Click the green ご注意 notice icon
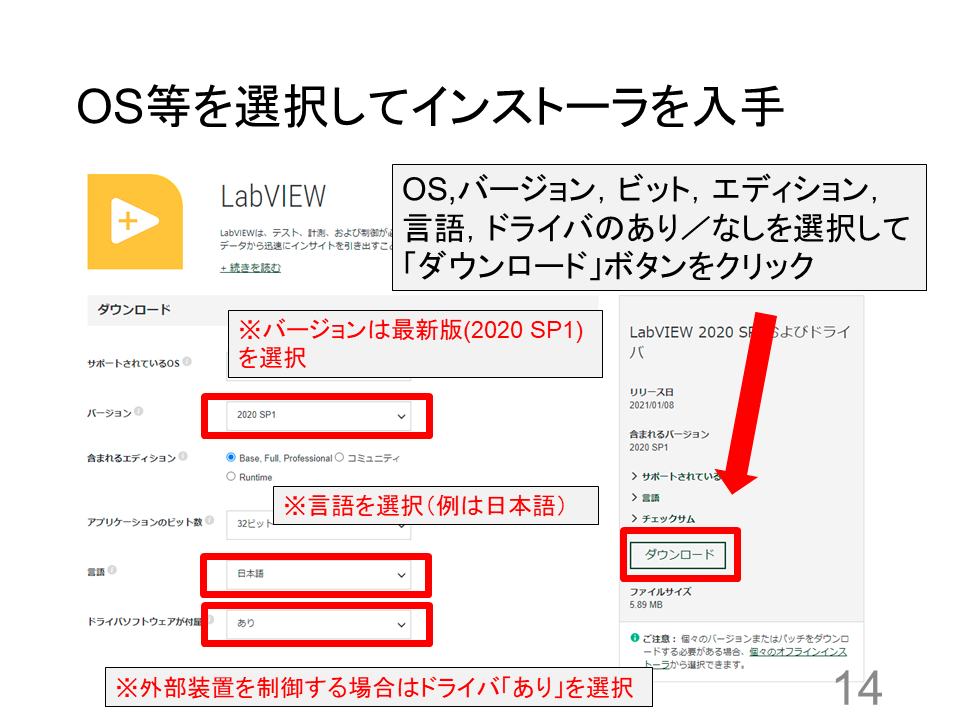This screenshot has height=720, width=960. point(635,638)
